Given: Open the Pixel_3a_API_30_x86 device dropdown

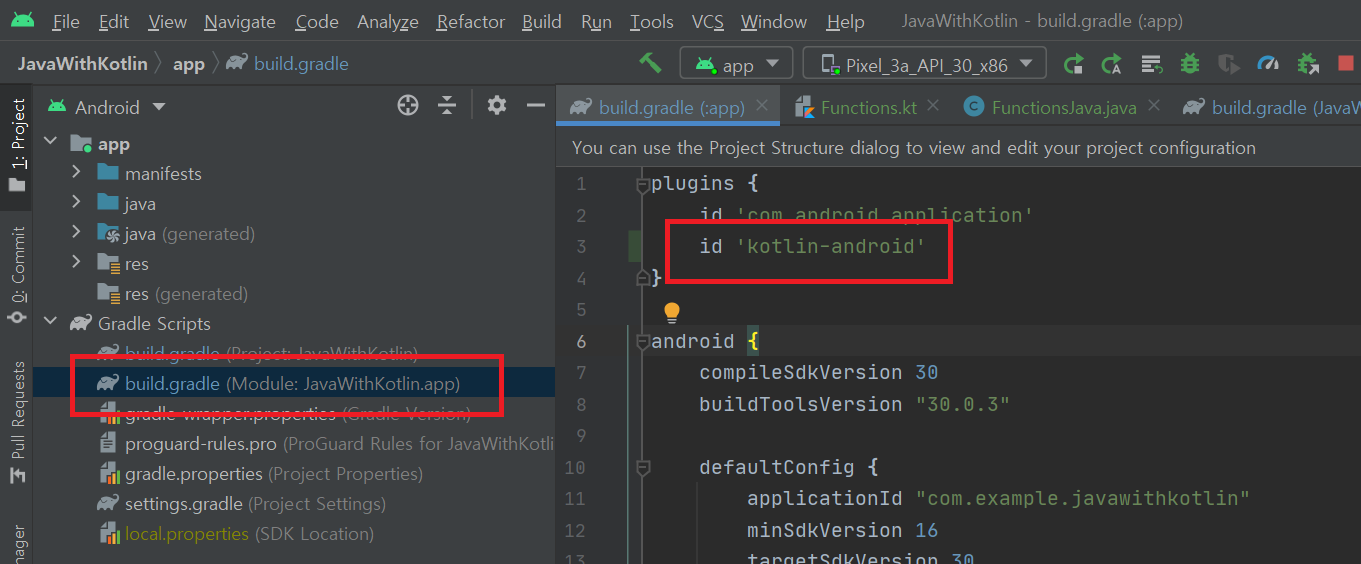Looking at the screenshot, I should point(925,64).
